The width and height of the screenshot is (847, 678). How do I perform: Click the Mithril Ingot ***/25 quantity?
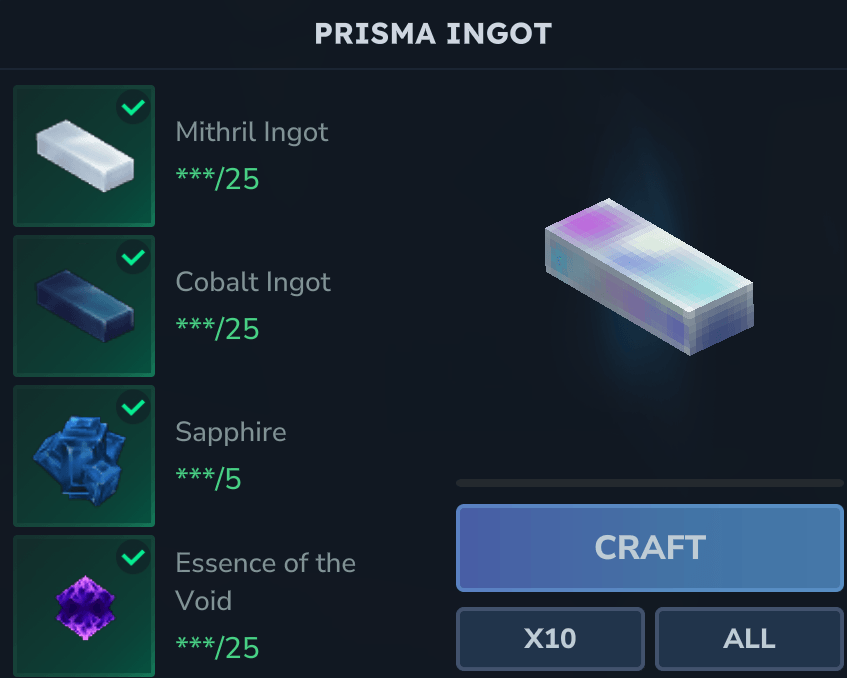(x=217, y=179)
